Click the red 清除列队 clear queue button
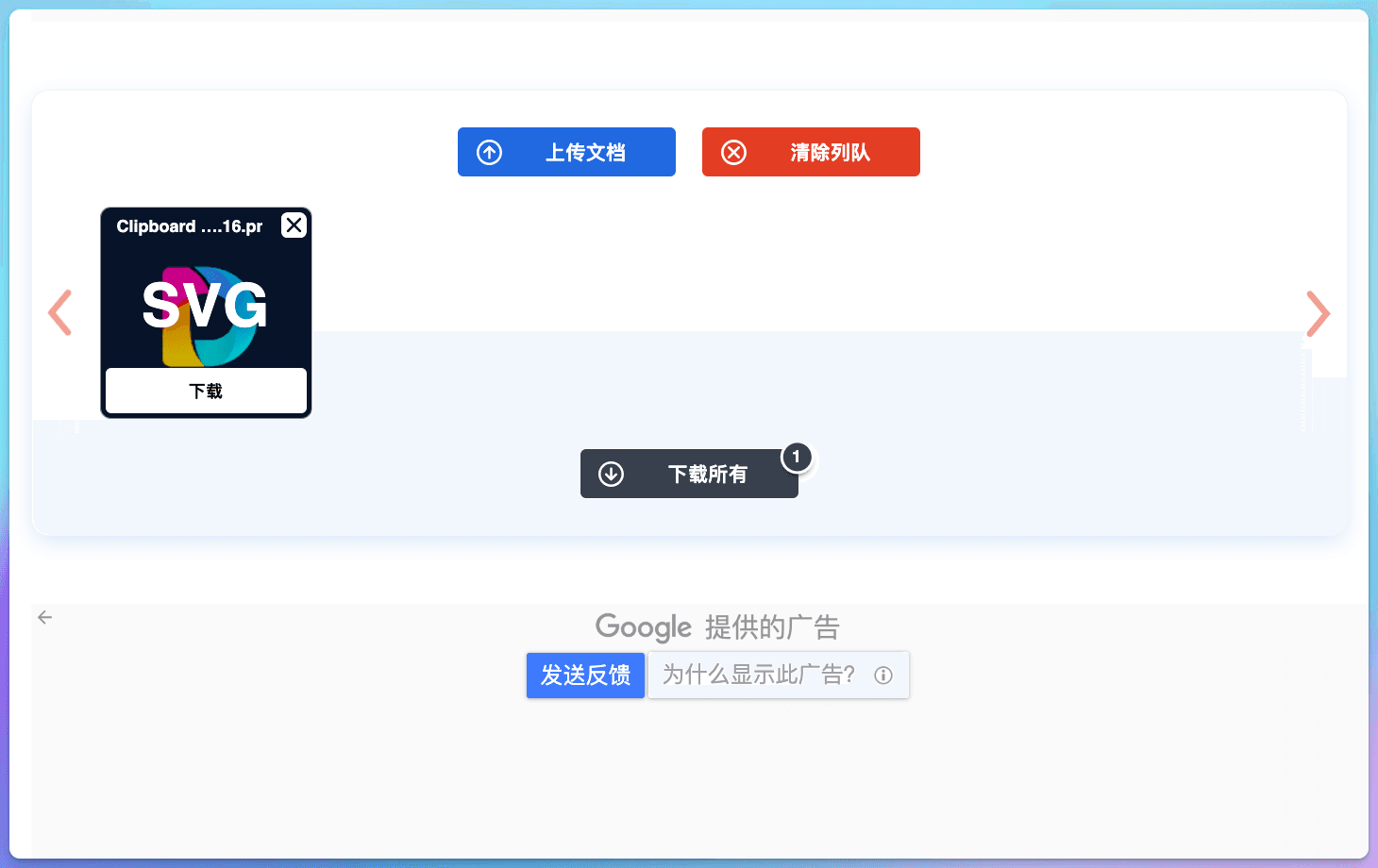Viewport: 1378px width, 868px height. pyautogui.click(x=811, y=152)
